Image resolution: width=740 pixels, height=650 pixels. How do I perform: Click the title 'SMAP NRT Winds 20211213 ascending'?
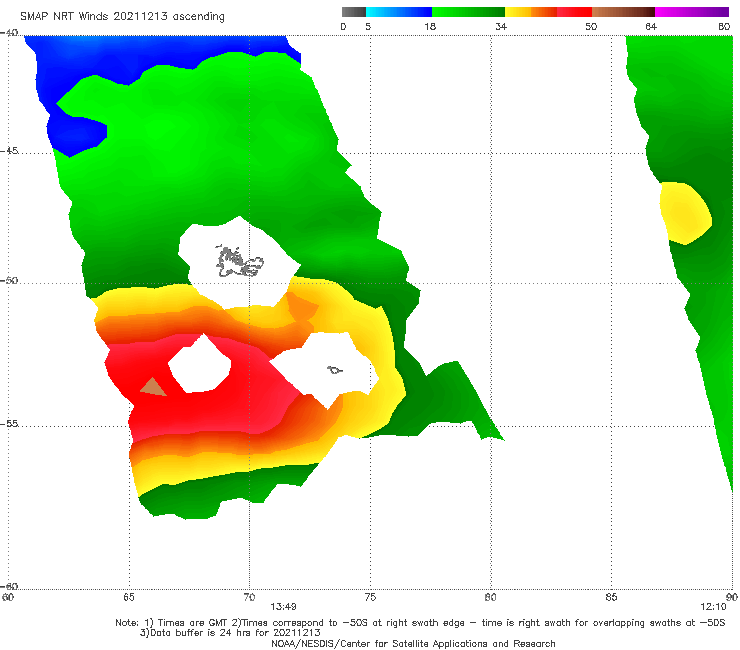click(122, 16)
